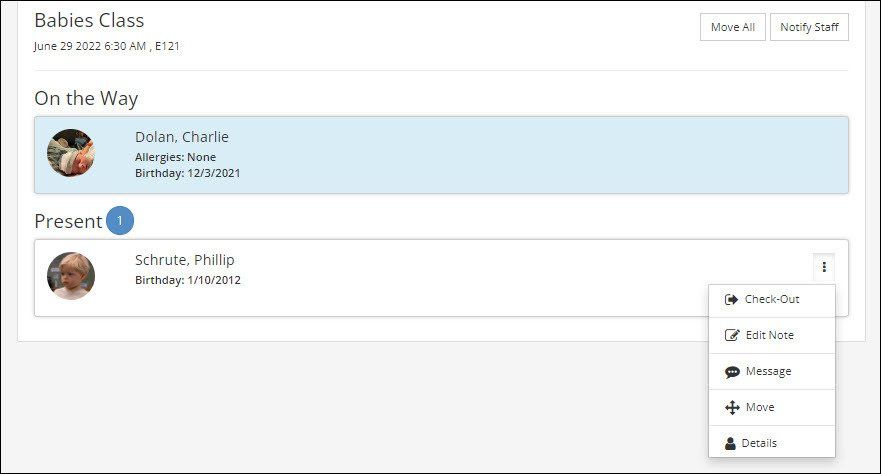The width and height of the screenshot is (881, 474).
Task: Click the Notify Staff button
Action: (809, 27)
